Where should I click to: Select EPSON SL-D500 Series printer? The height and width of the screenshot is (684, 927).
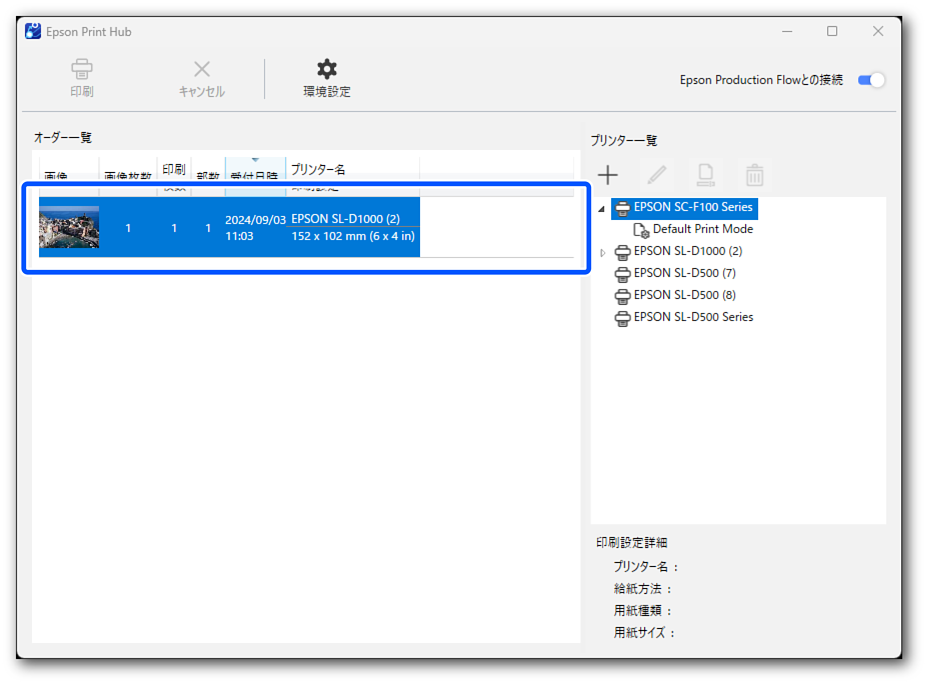click(693, 317)
